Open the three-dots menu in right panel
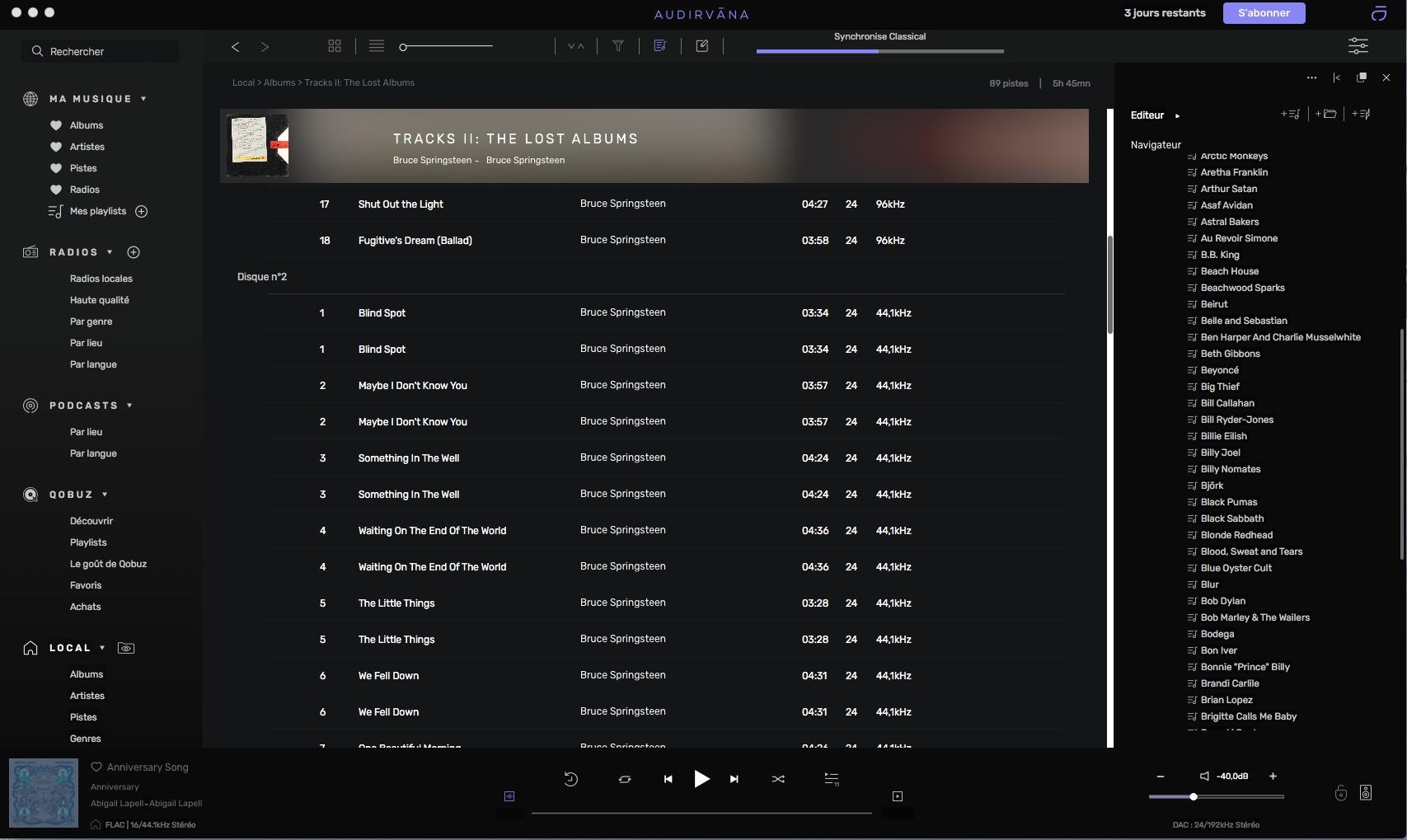 [x=1311, y=77]
